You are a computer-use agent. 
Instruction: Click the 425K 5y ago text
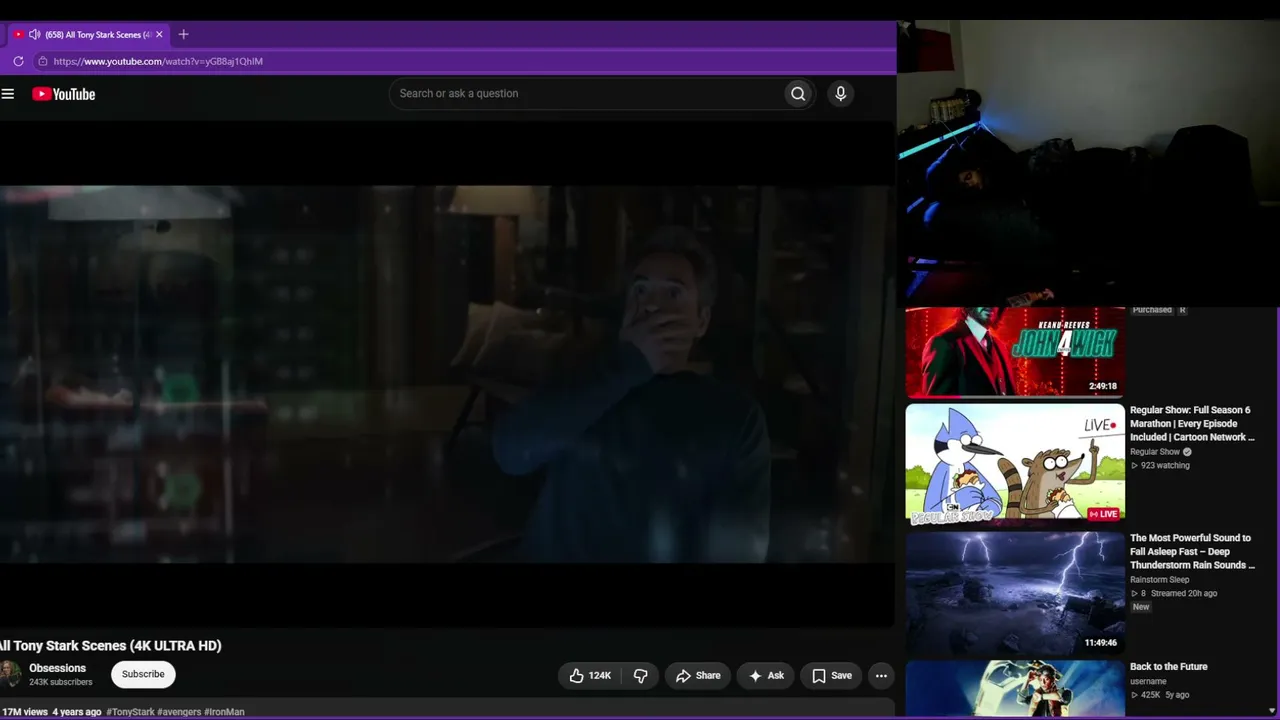tap(1165, 695)
